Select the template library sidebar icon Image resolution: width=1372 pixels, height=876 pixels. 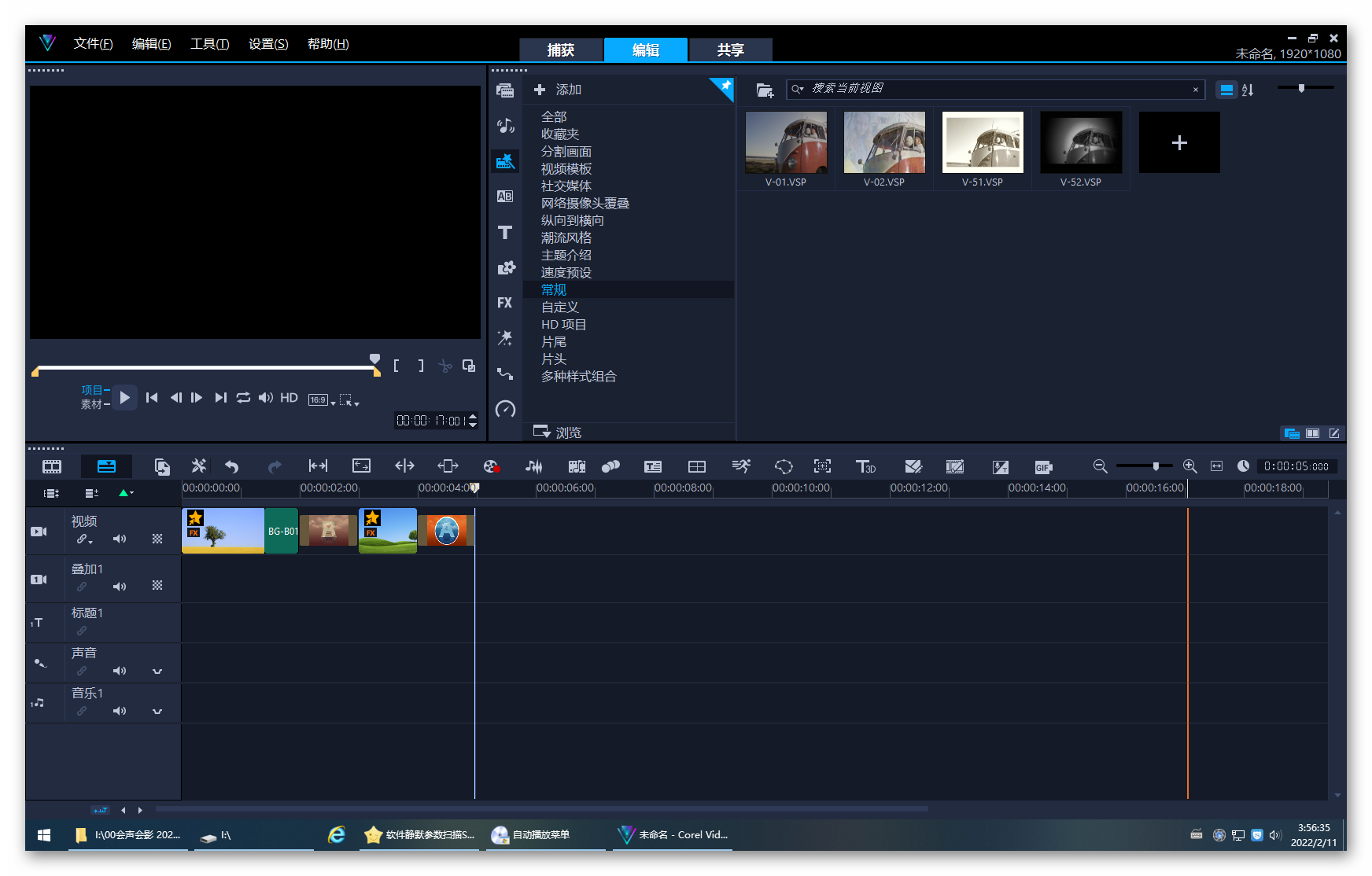click(505, 161)
